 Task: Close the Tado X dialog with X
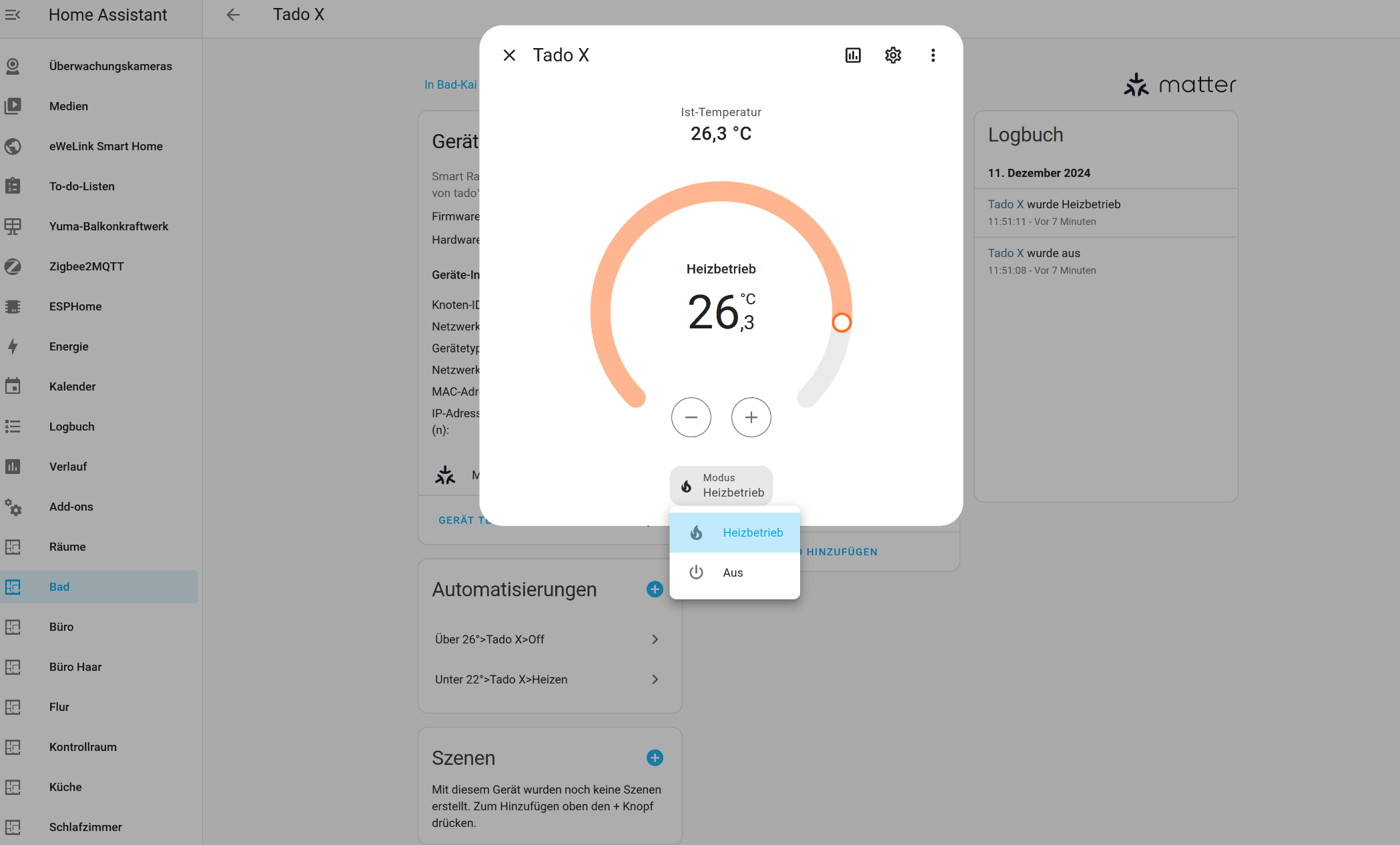(509, 55)
